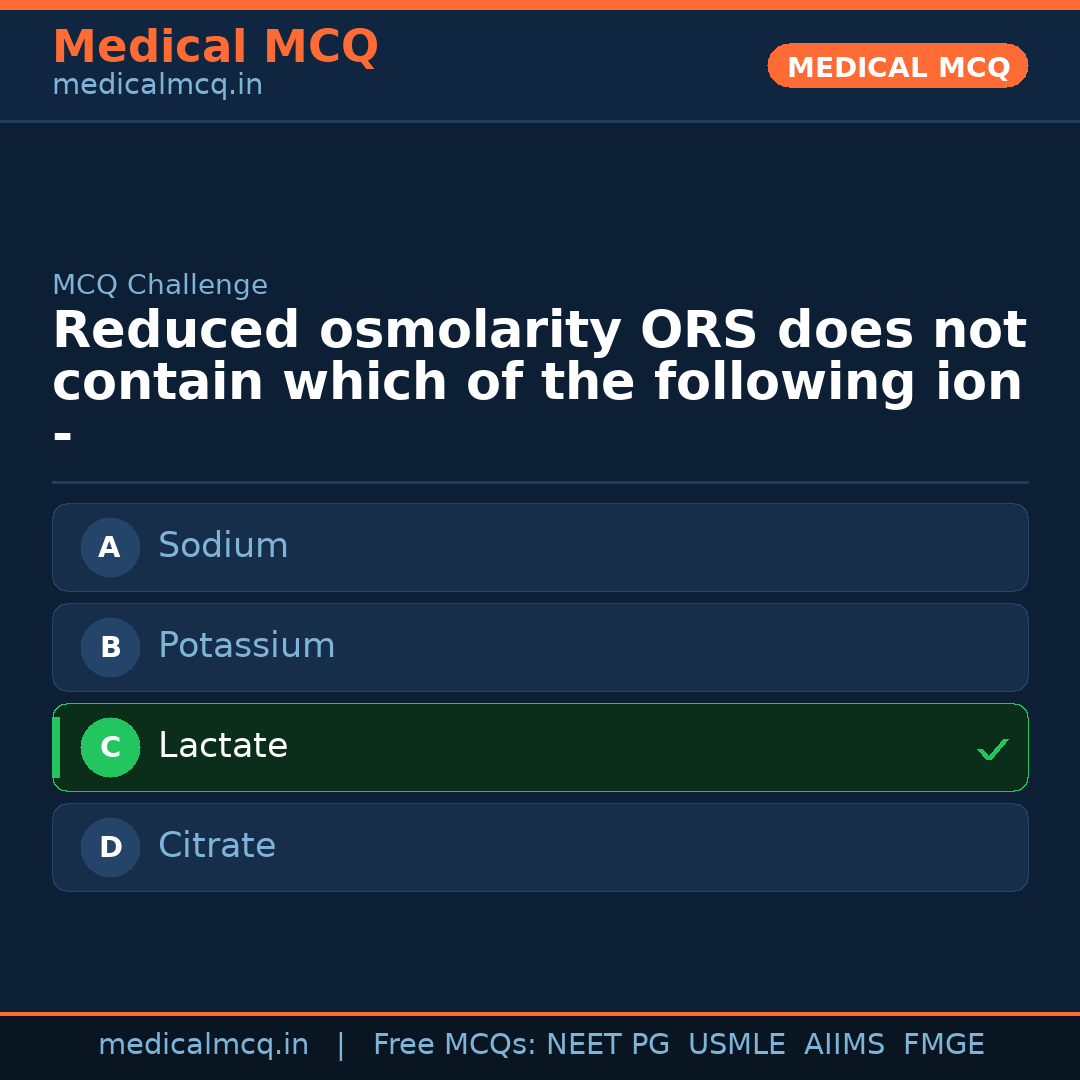The image size is (1080, 1080).
Task: Click the orange divider line above the footer
Action: pos(540,1012)
